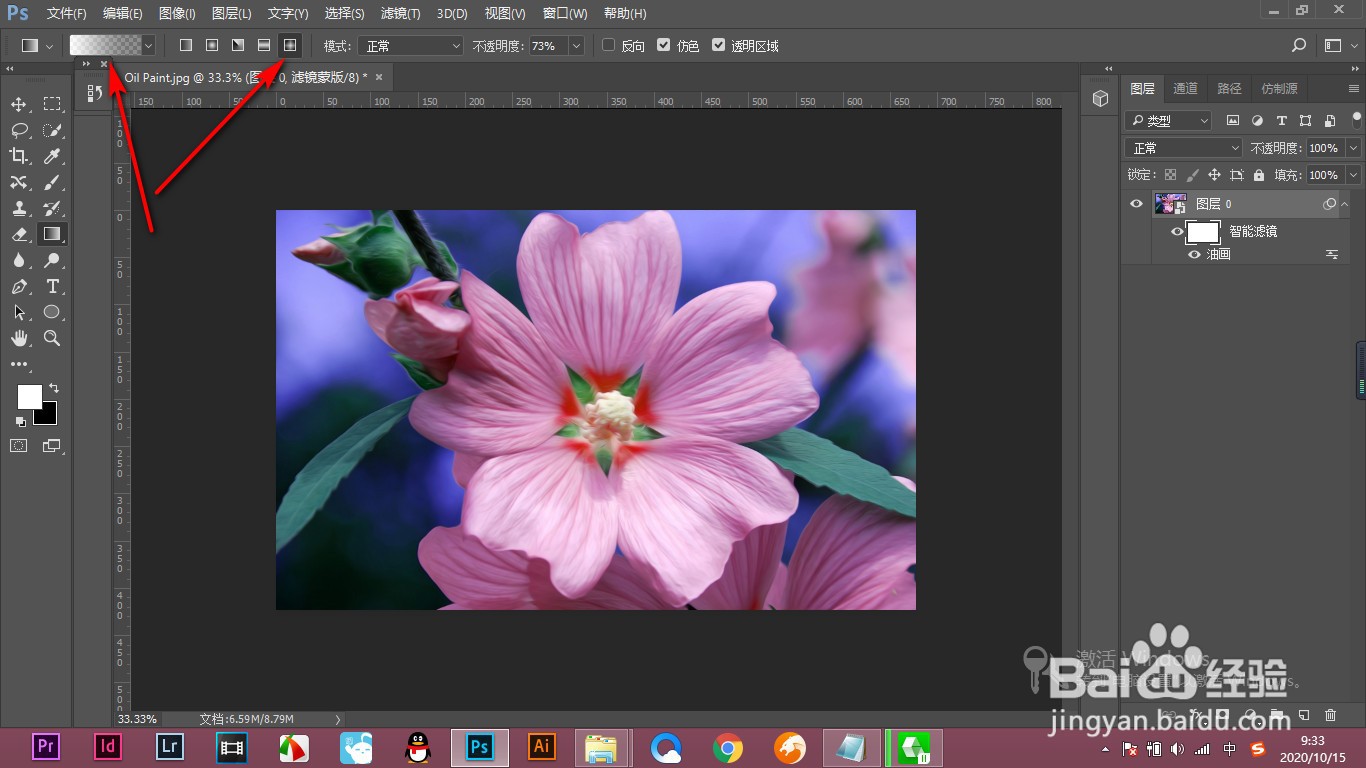The image size is (1366, 768).
Task: Enable the 反向 (Reverse) checkbox
Action: tap(608, 46)
